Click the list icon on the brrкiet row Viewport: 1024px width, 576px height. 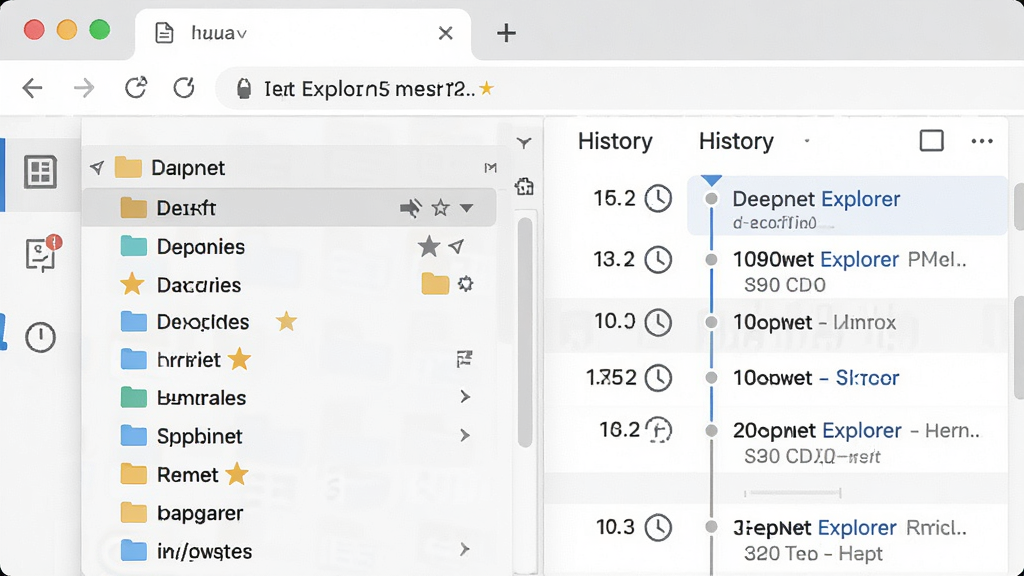(464, 359)
